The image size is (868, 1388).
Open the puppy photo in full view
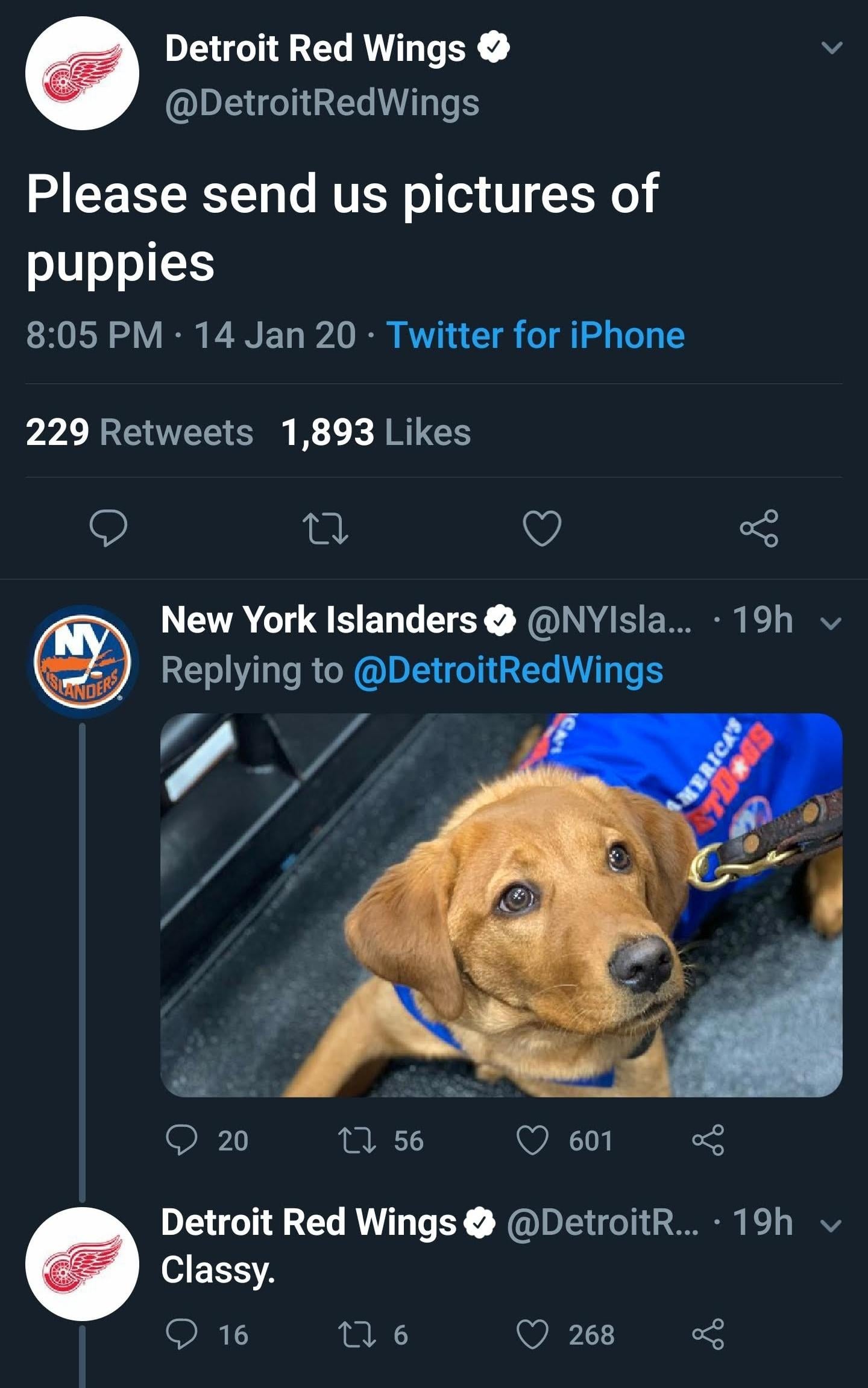click(501, 904)
